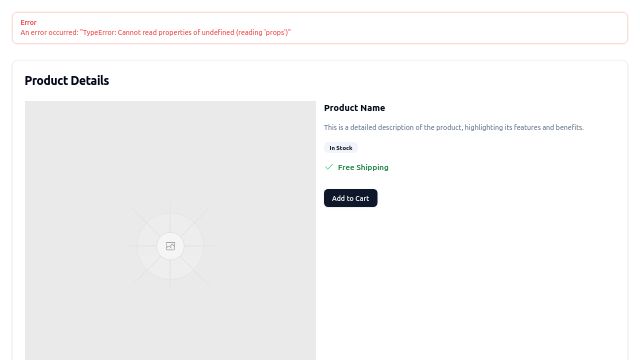Click the image placeholder icon

pos(170,246)
